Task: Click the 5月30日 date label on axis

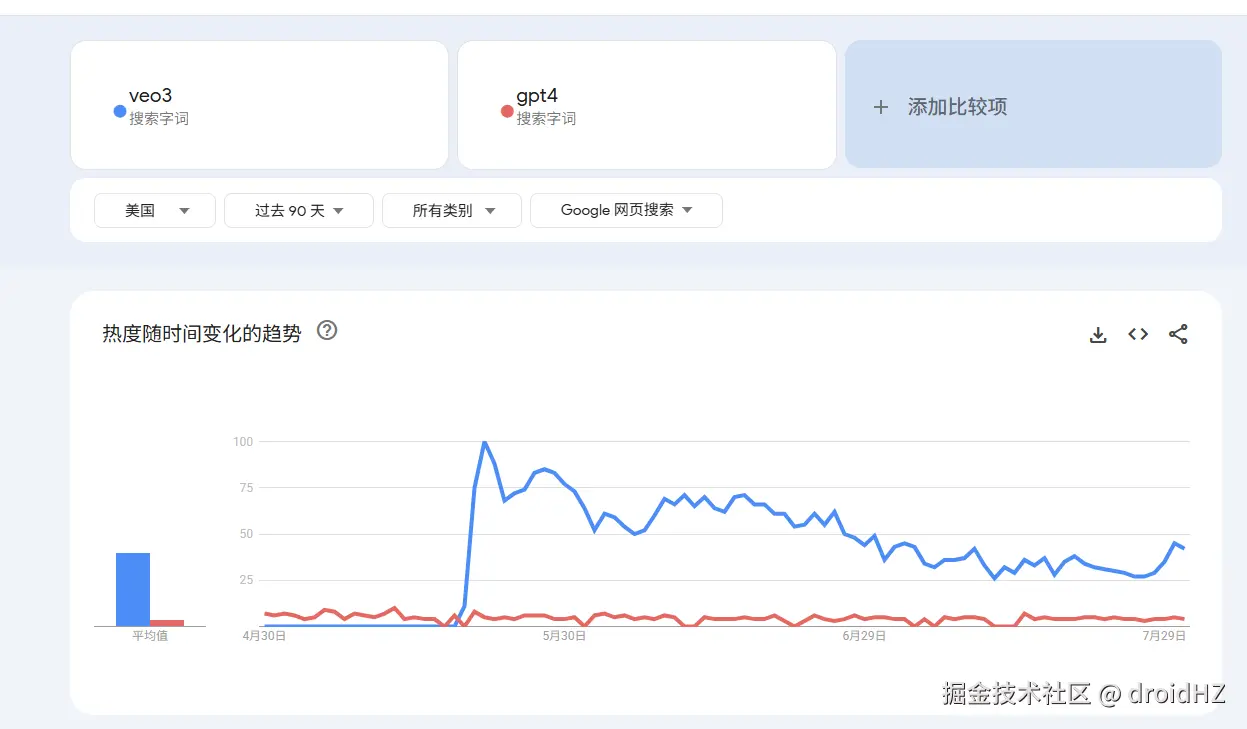Action: pos(564,636)
